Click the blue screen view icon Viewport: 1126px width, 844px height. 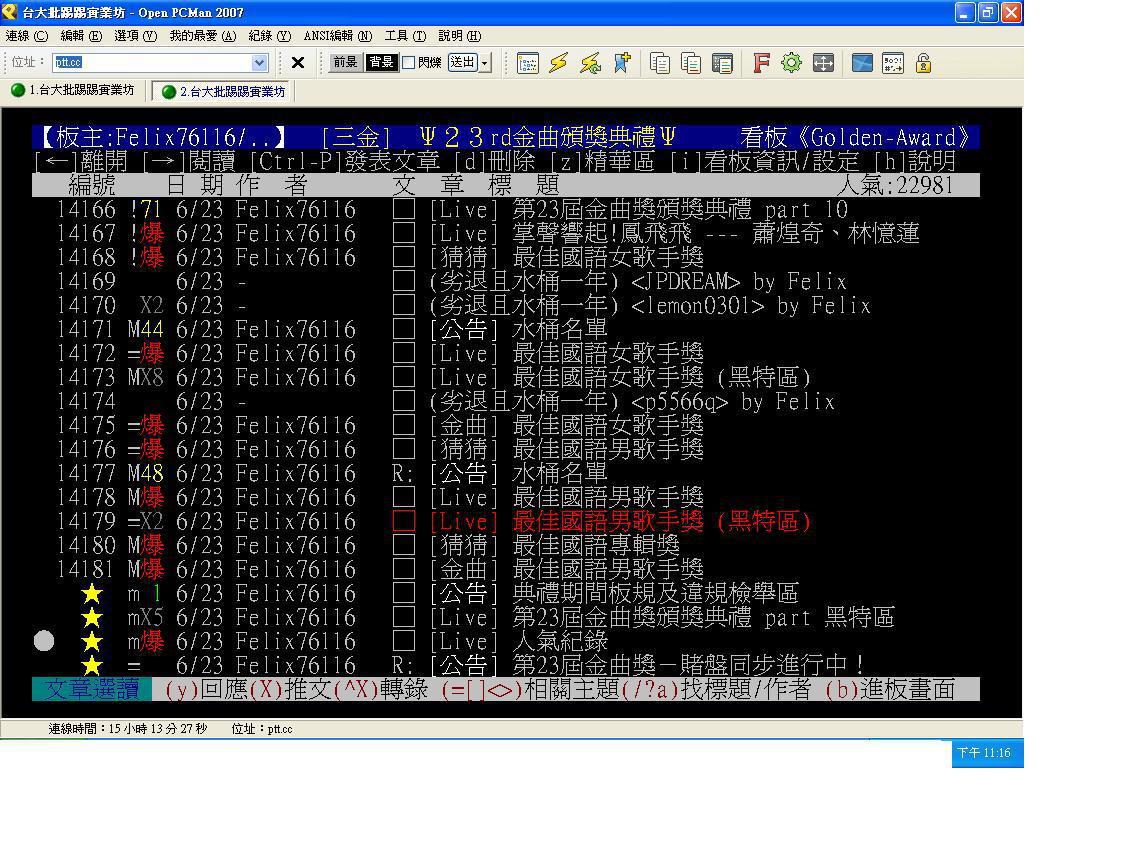pos(862,63)
